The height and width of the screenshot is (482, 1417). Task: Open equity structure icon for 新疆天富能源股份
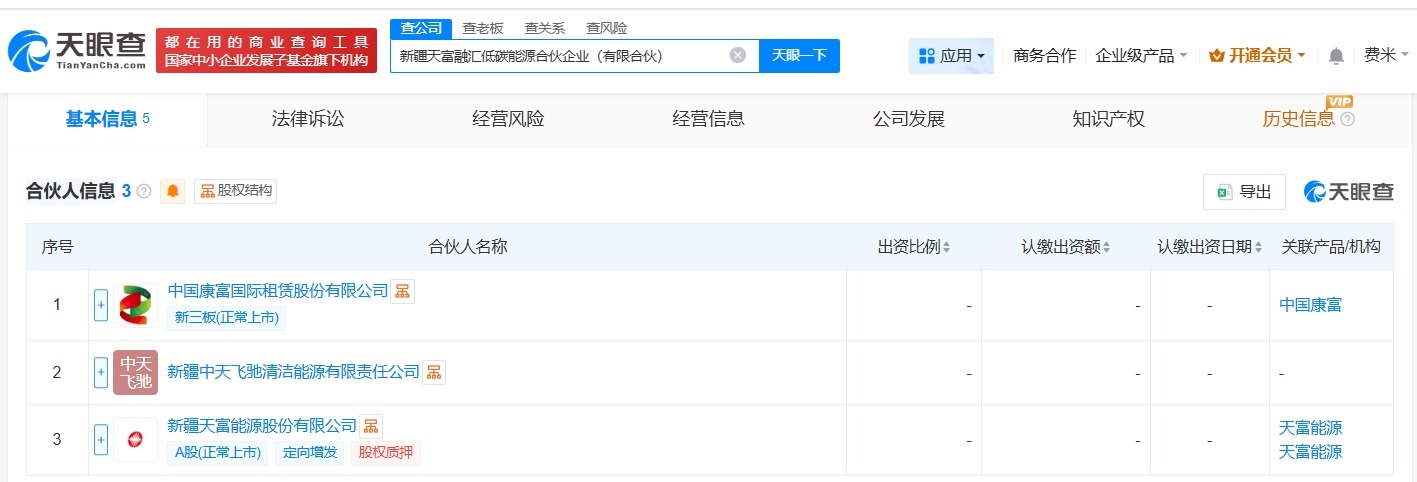[371, 426]
